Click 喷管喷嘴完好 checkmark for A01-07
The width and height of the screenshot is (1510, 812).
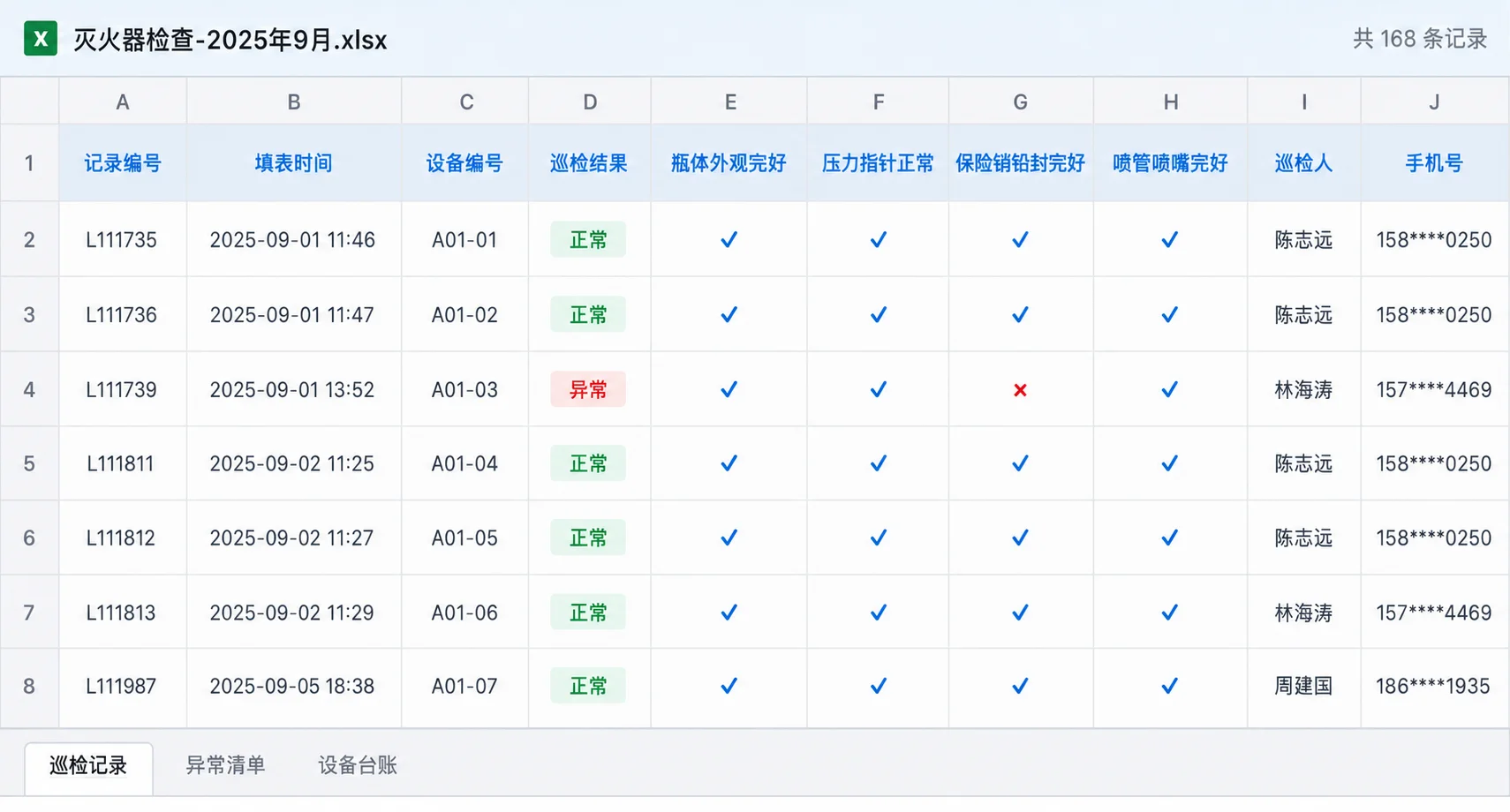(x=1169, y=686)
